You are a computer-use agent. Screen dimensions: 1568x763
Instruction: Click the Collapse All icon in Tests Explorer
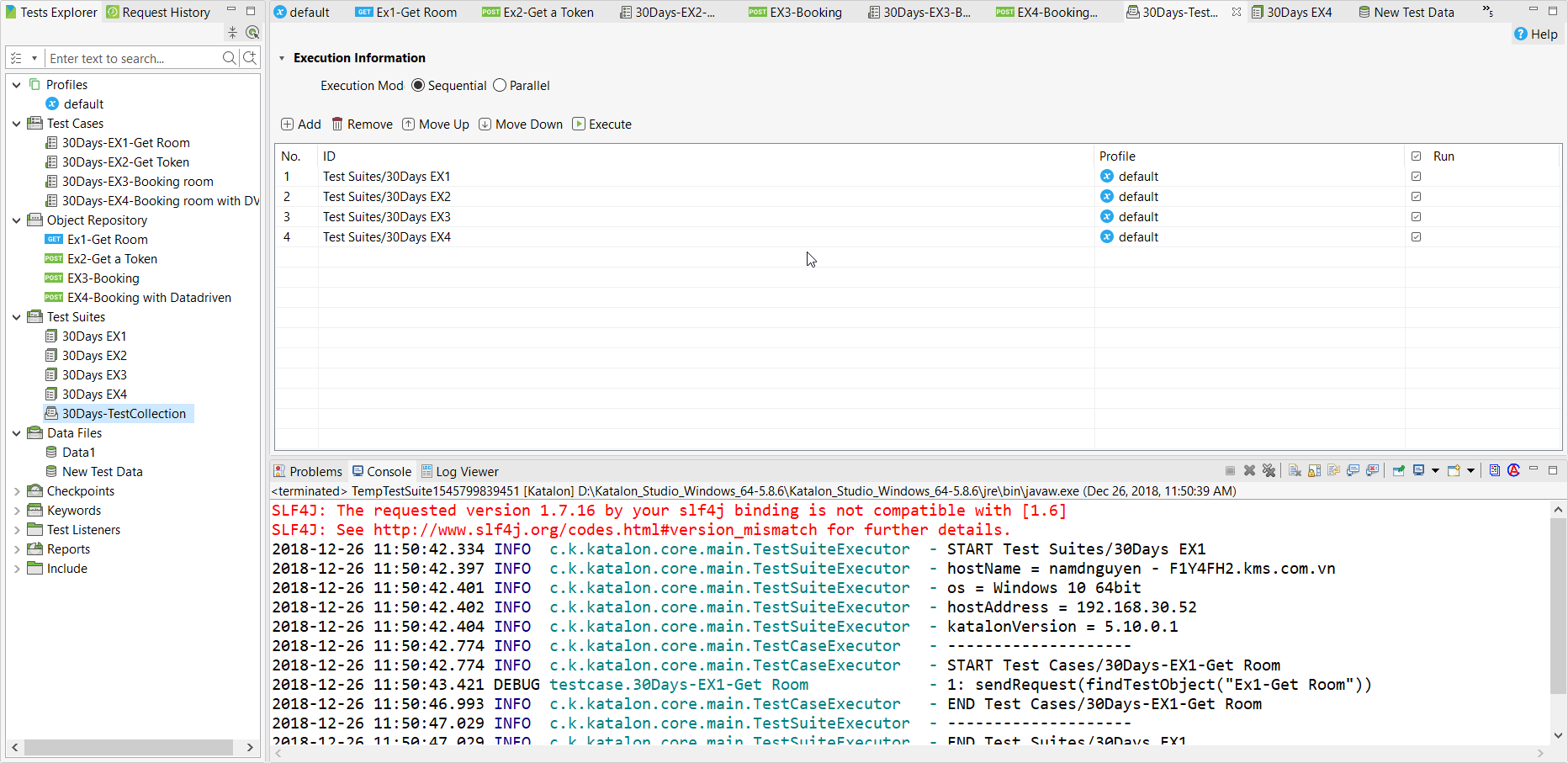click(232, 33)
